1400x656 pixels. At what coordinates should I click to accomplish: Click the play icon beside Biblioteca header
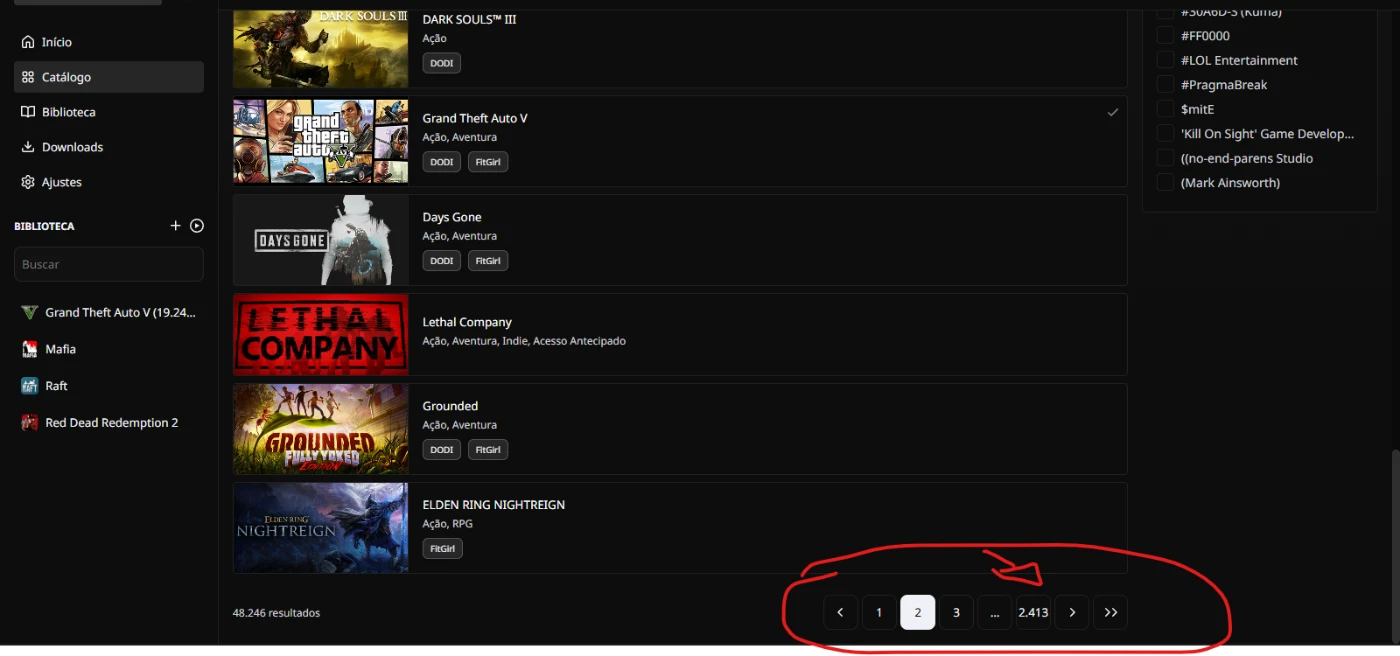pyautogui.click(x=197, y=226)
